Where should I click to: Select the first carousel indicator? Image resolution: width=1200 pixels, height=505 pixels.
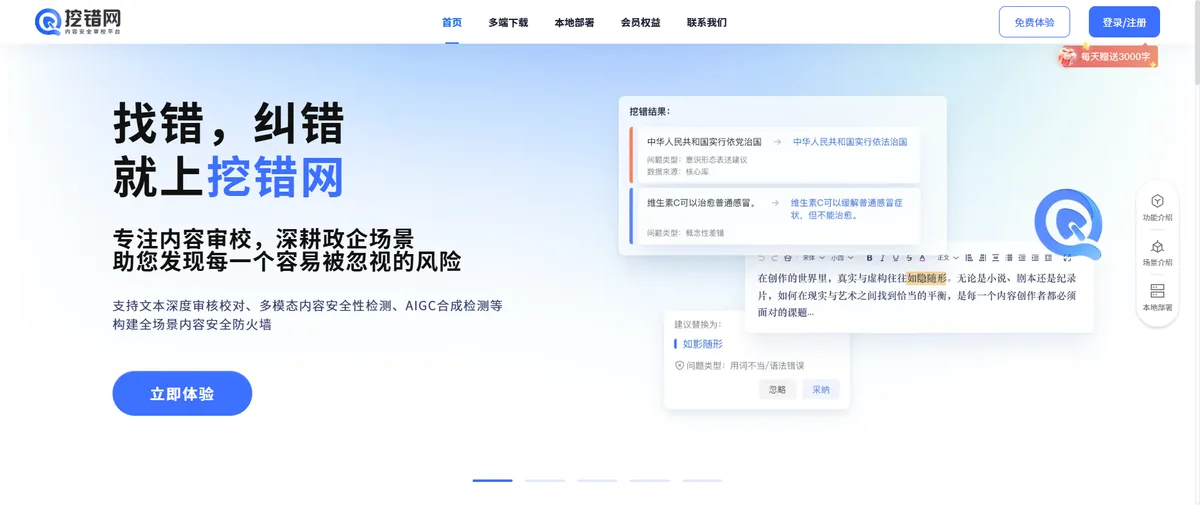[x=492, y=481]
